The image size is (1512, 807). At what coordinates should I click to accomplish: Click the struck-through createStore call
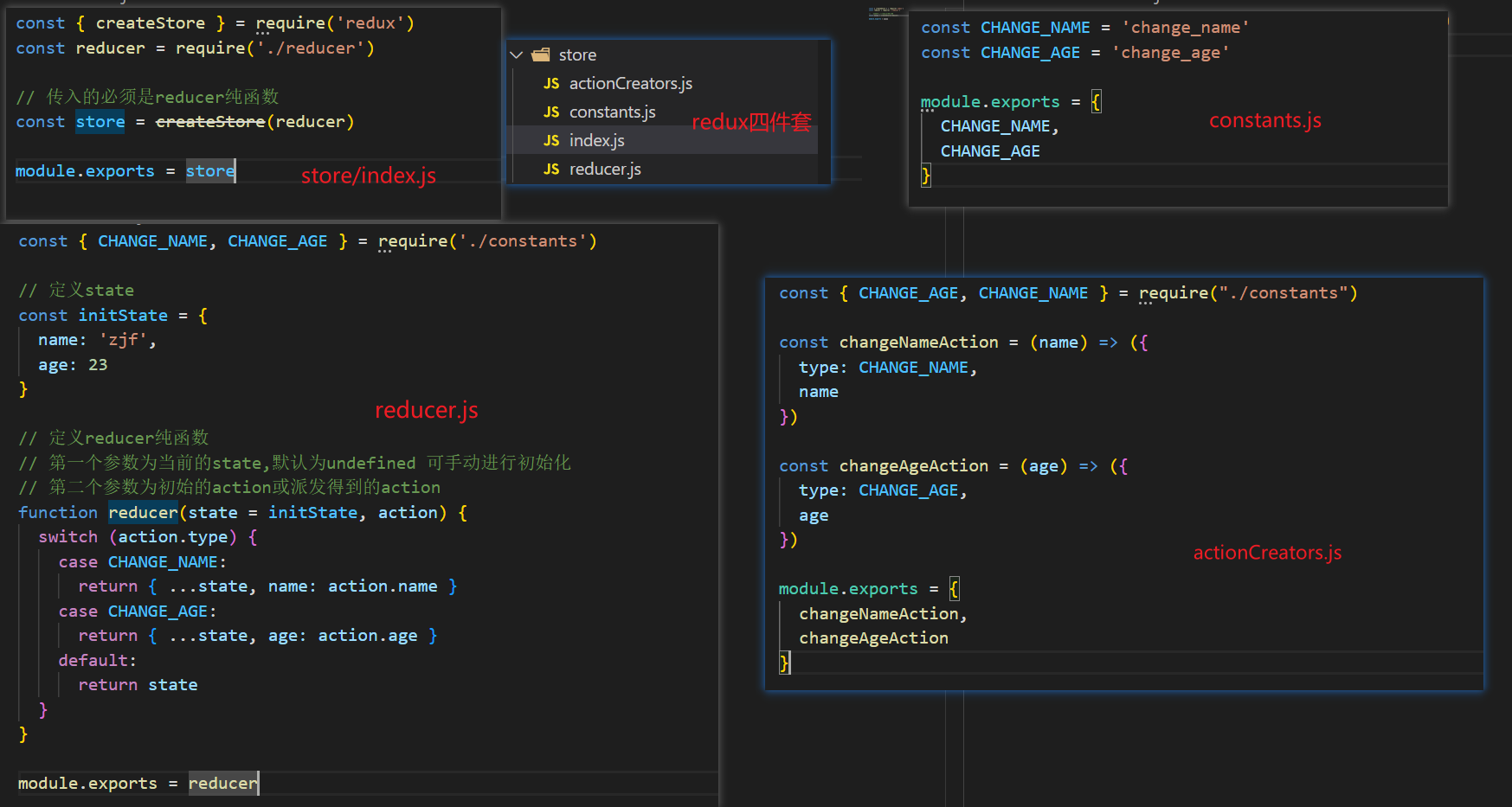coord(210,122)
